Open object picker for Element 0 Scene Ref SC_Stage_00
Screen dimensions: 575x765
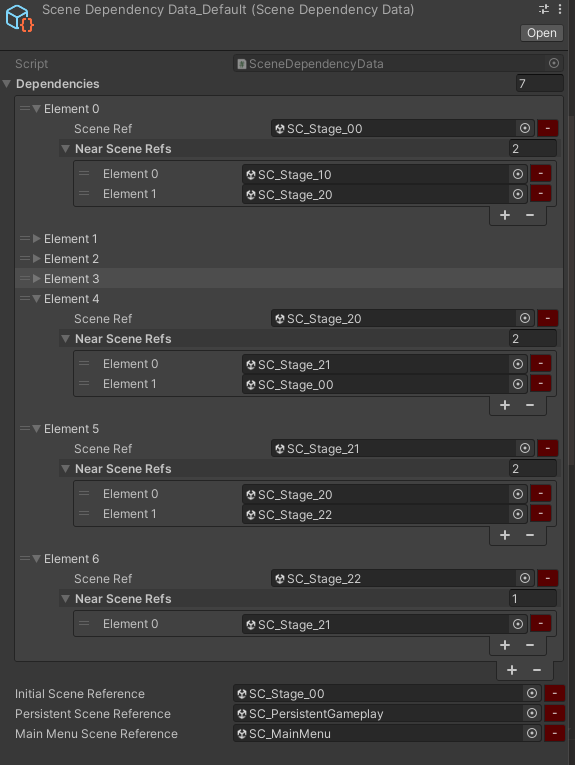525,128
